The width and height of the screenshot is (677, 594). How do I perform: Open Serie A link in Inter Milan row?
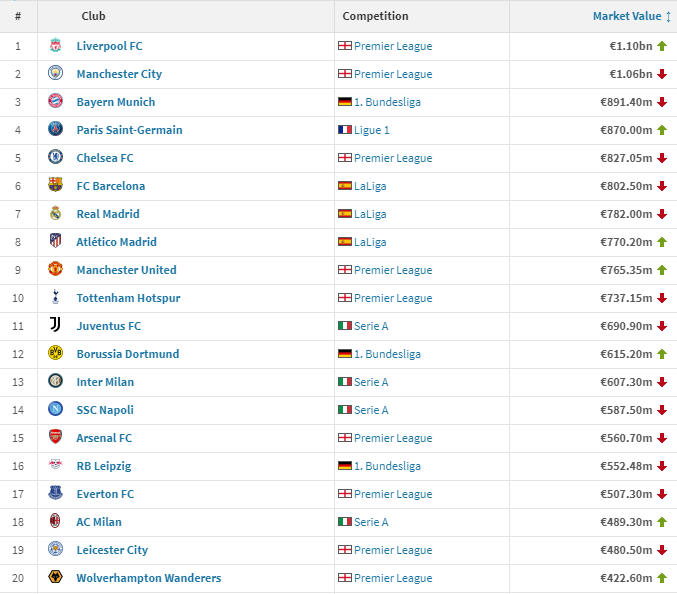pos(371,382)
